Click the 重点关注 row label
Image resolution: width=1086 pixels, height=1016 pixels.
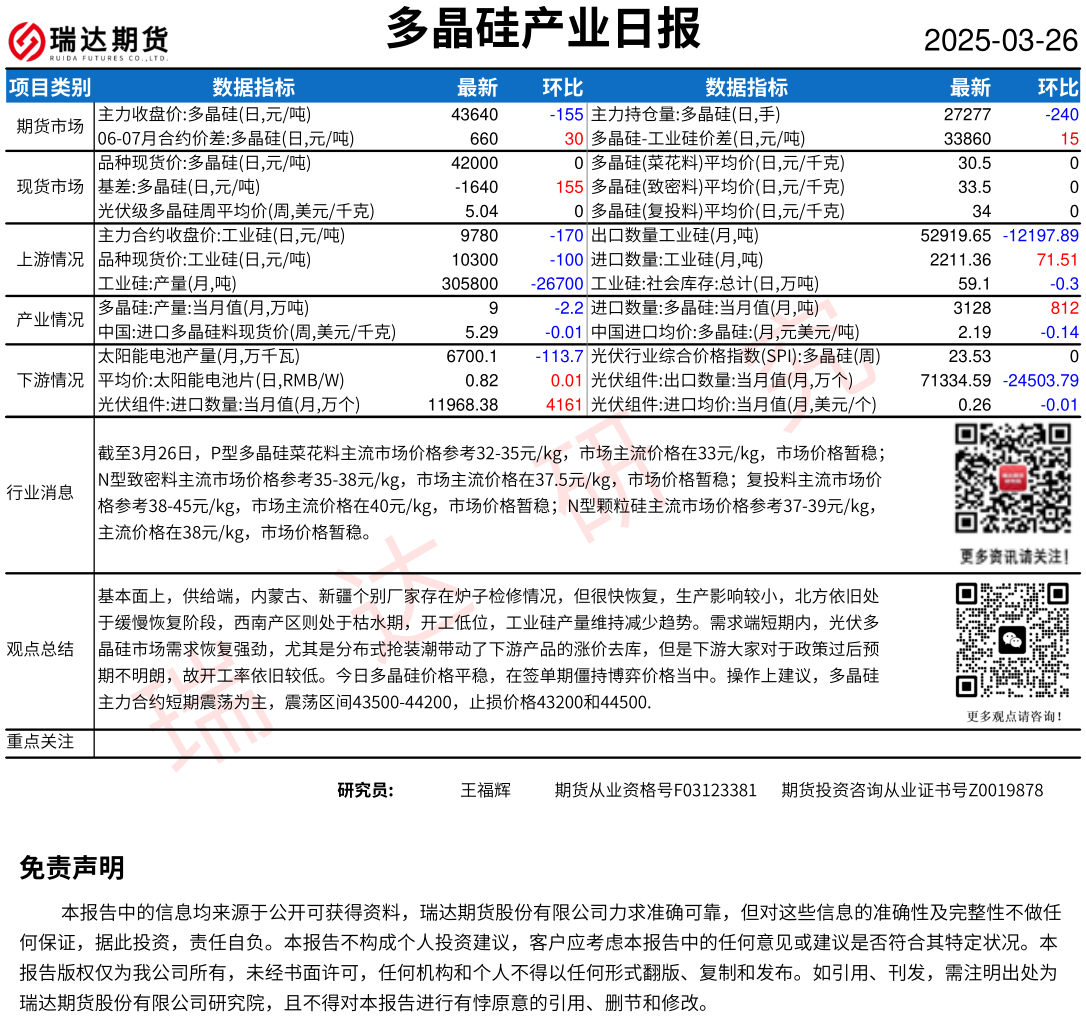coord(40,742)
